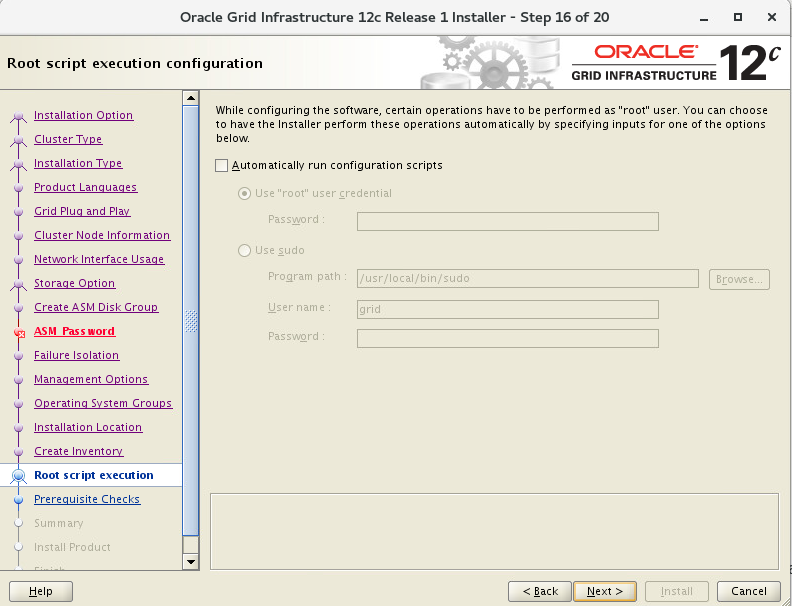Click the disabled Summary step label
This screenshot has height=606, width=792.
(x=59, y=523)
